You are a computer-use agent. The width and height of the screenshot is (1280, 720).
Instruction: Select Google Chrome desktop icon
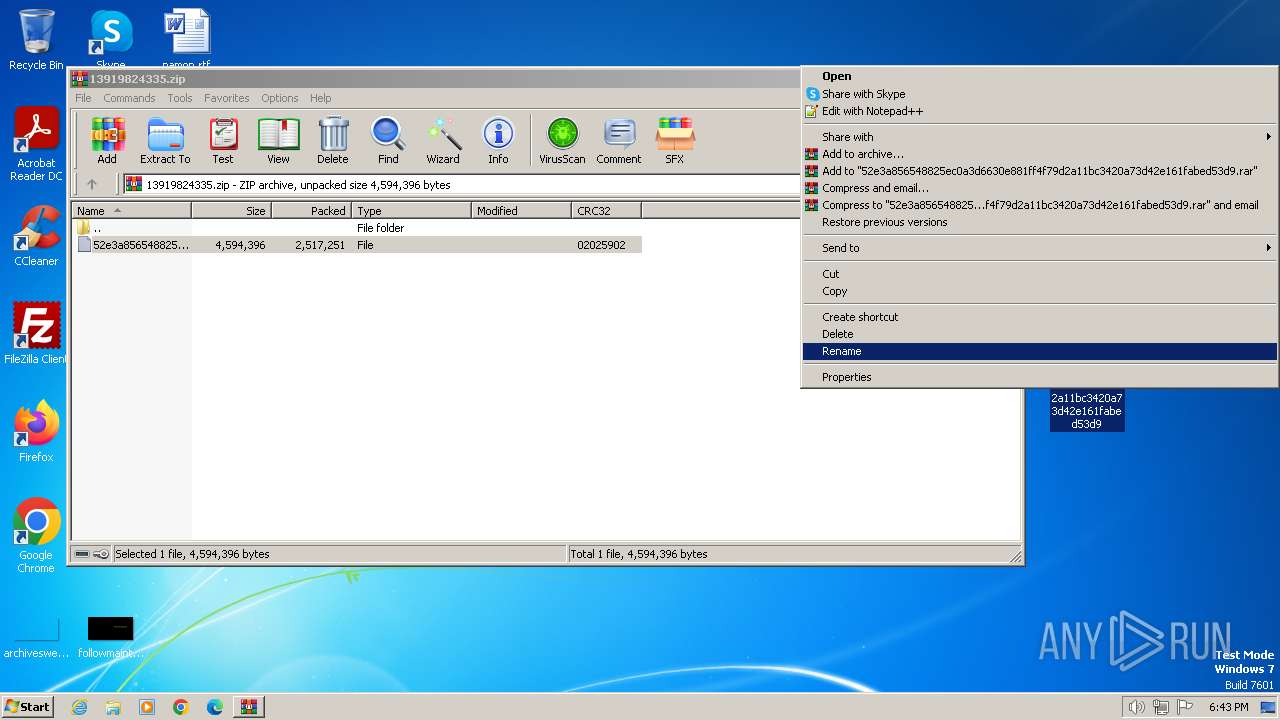36,536
